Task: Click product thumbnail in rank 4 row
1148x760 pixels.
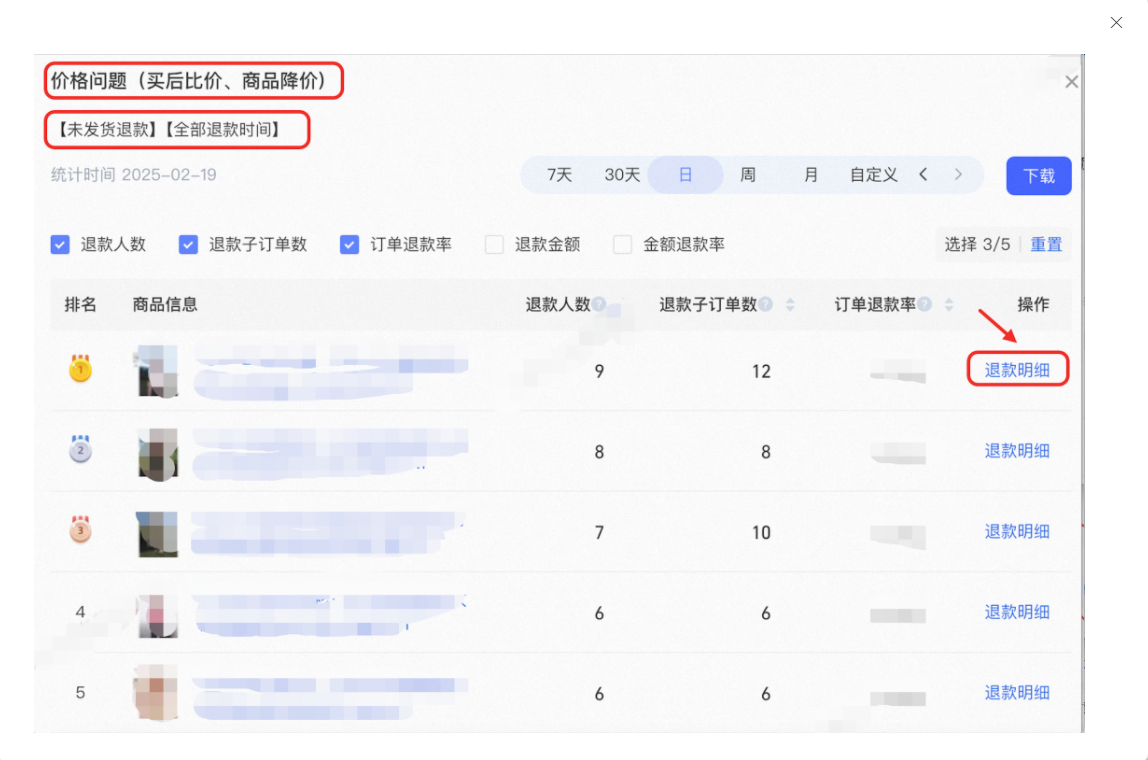Action: coord(157,615)
